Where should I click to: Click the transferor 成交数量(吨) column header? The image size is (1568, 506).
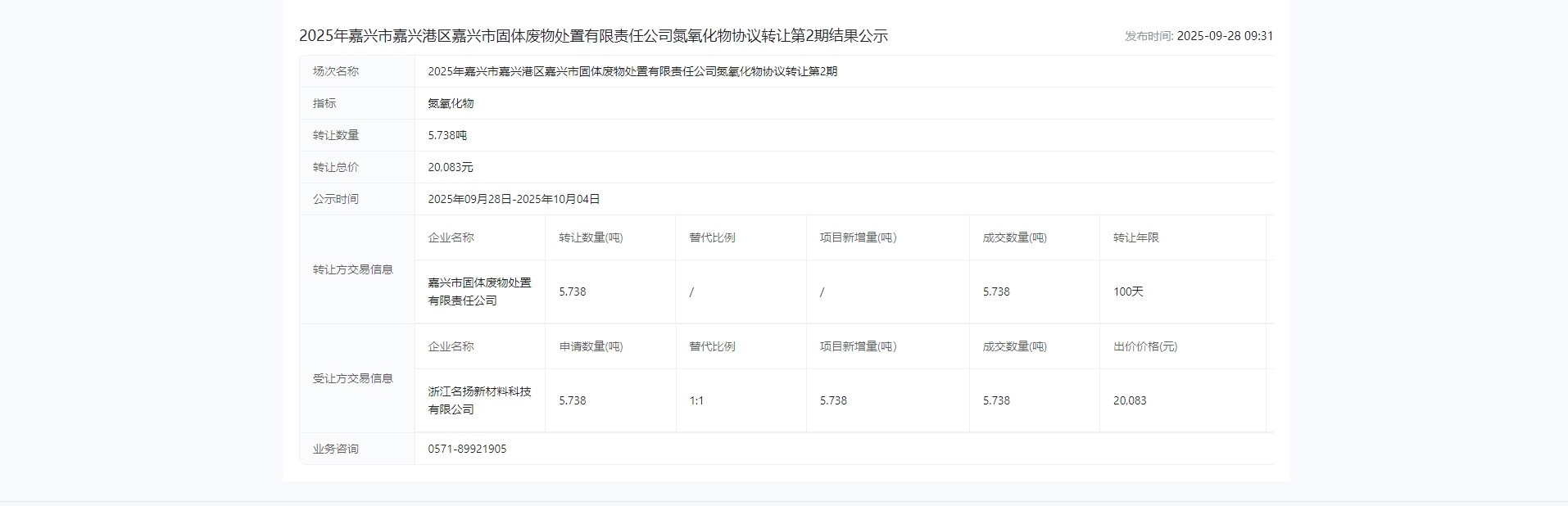pos(1015,237)
